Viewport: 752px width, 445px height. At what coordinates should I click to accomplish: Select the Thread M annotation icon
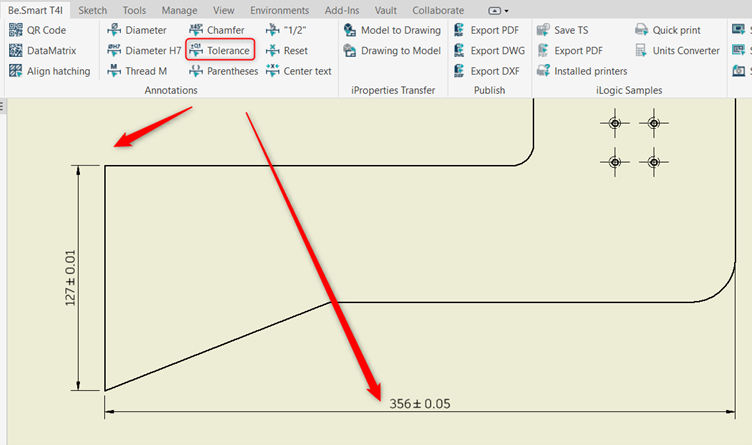click(114, 71)
